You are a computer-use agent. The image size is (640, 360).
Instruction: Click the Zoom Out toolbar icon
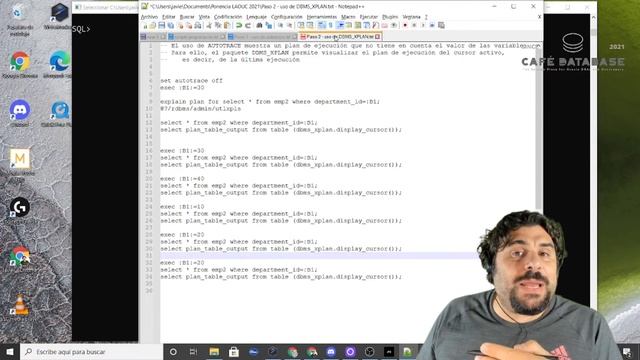(x=289, y=25)
